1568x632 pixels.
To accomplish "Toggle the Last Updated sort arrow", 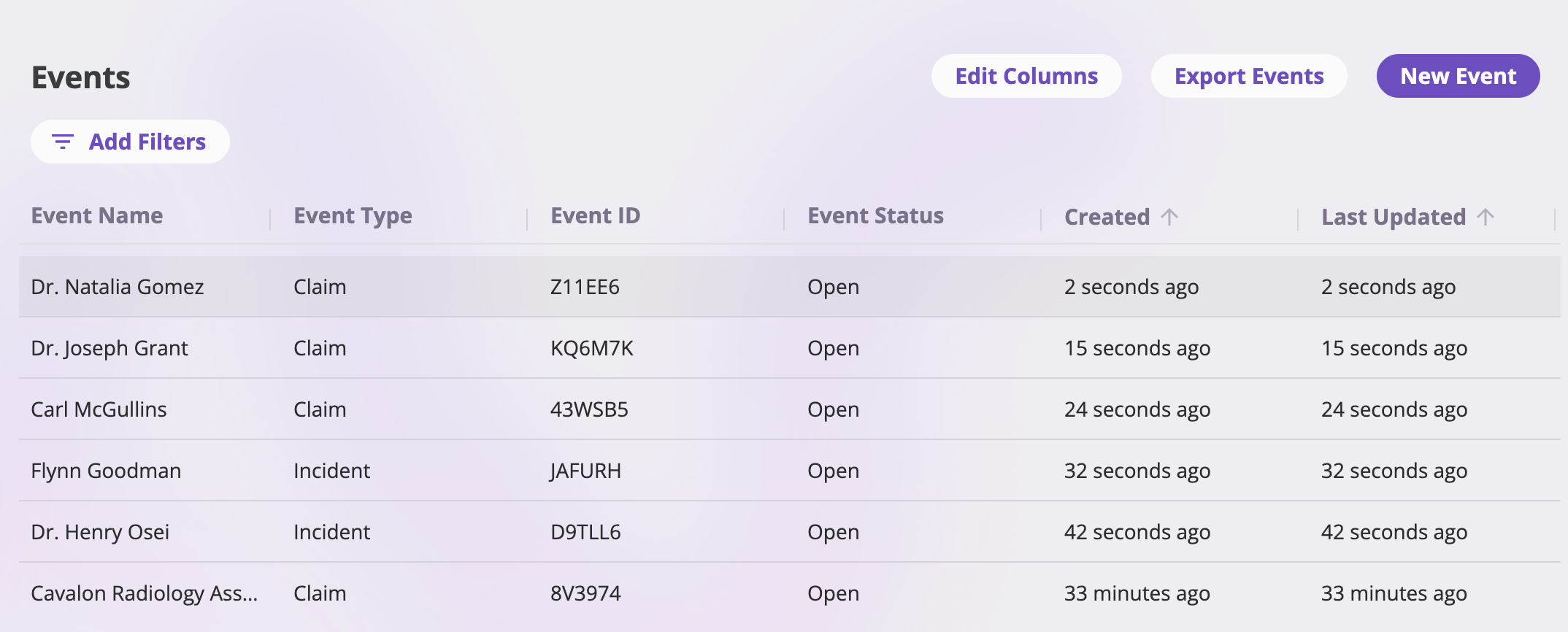I will [x=1486, y=217].
